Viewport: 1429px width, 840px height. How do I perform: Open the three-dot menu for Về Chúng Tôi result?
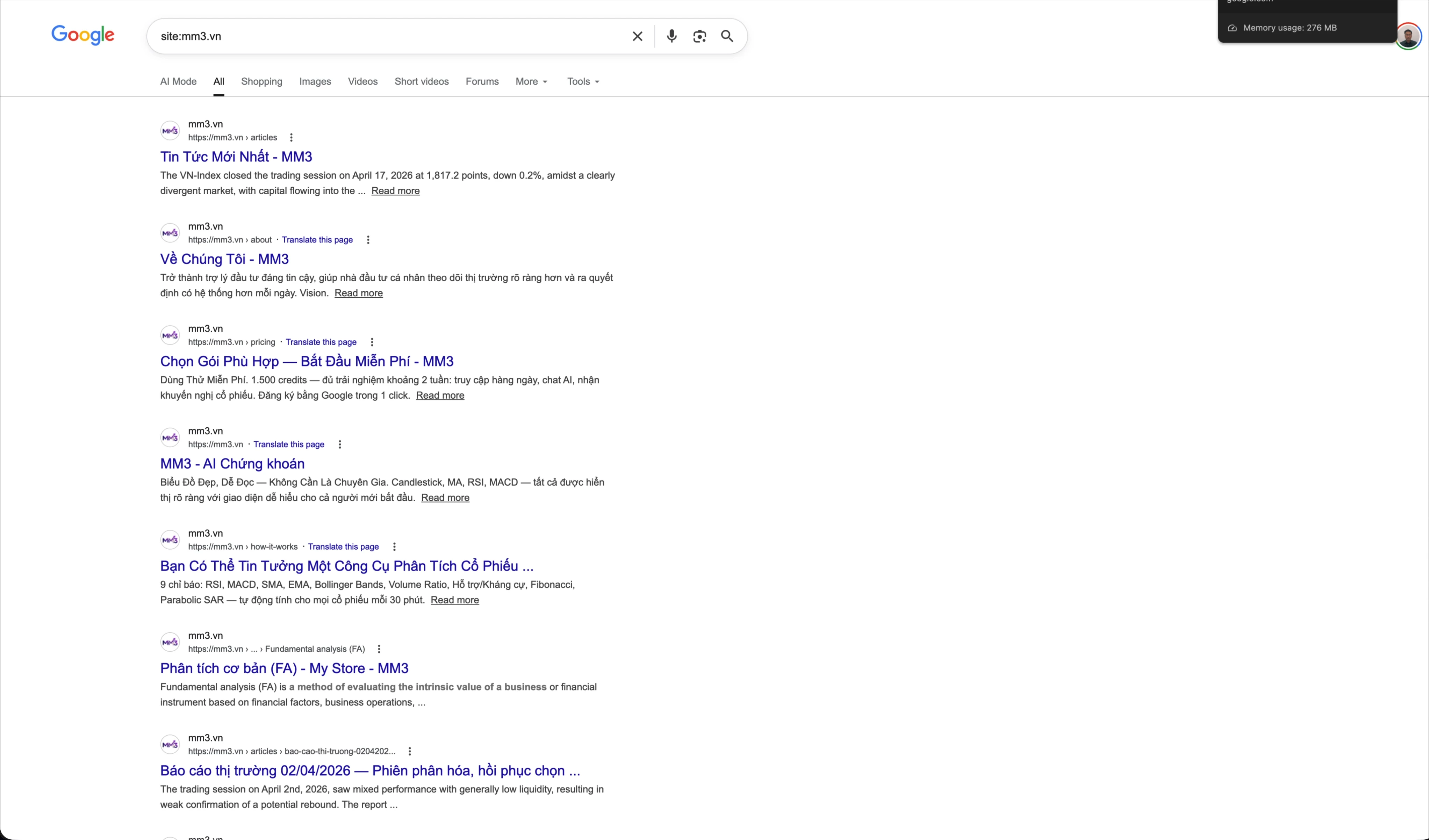click(x=367, y=240)
